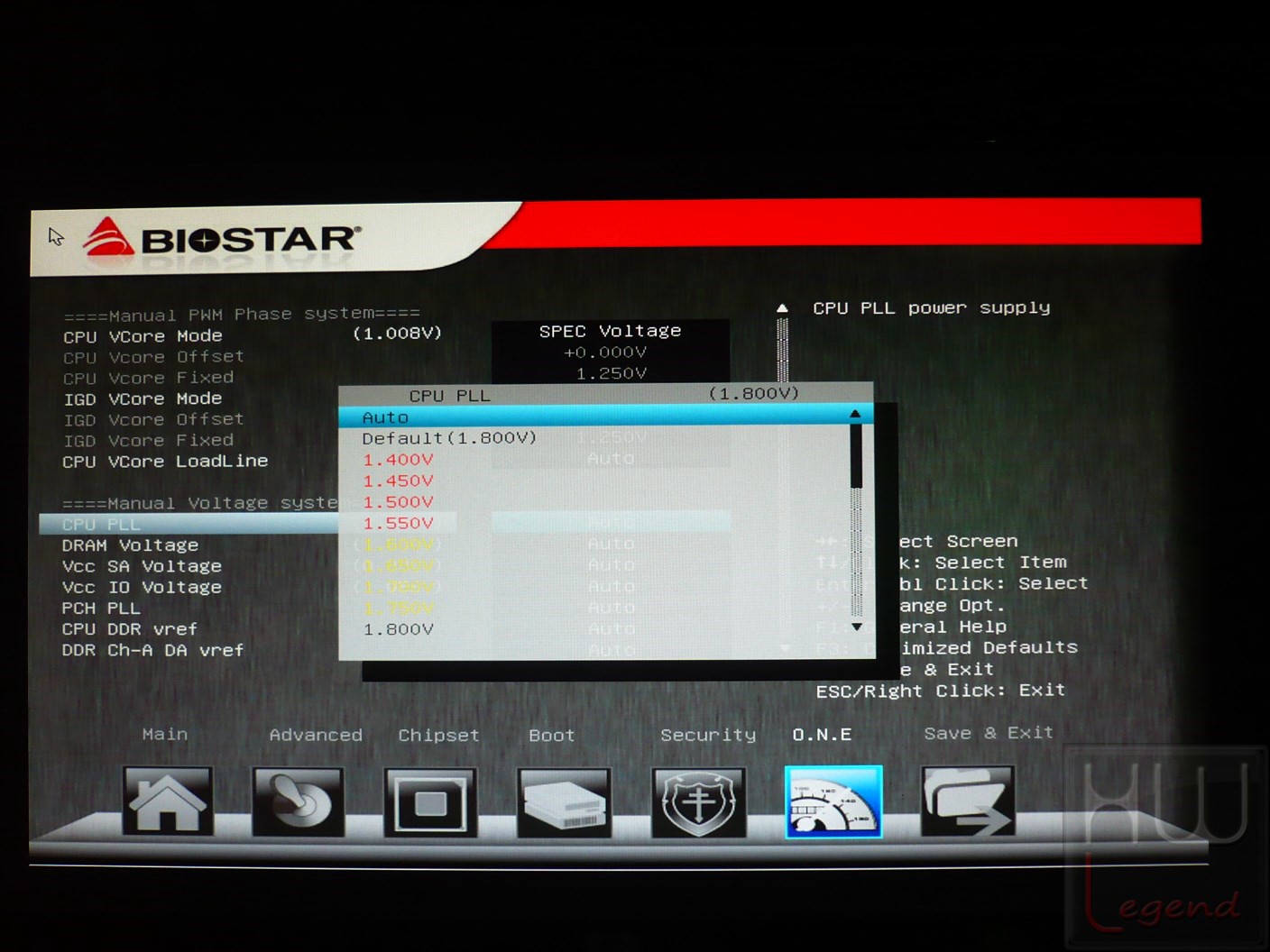Image resolution: width=1270 pixels, height=952 pixels.
Task: Select Vcc IO Voltage setting
Action: [142, 587]
